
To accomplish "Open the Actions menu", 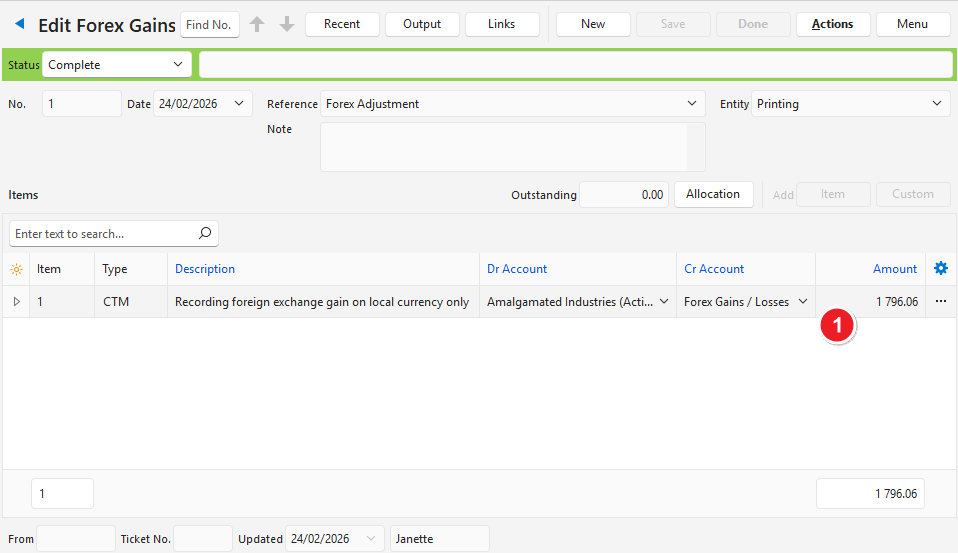I will tap(832, 24).
